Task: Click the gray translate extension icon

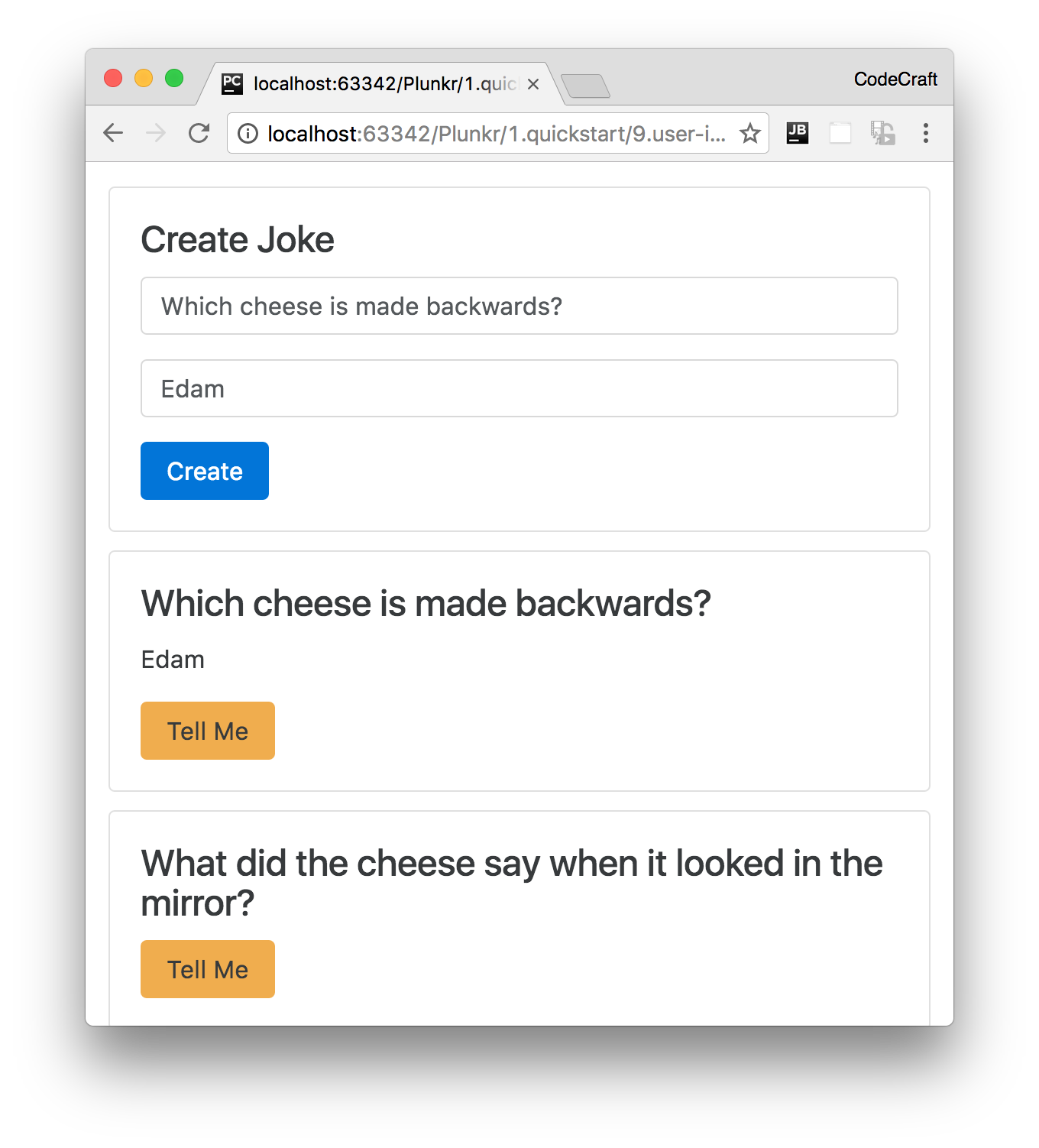Action: coord(883,133)
